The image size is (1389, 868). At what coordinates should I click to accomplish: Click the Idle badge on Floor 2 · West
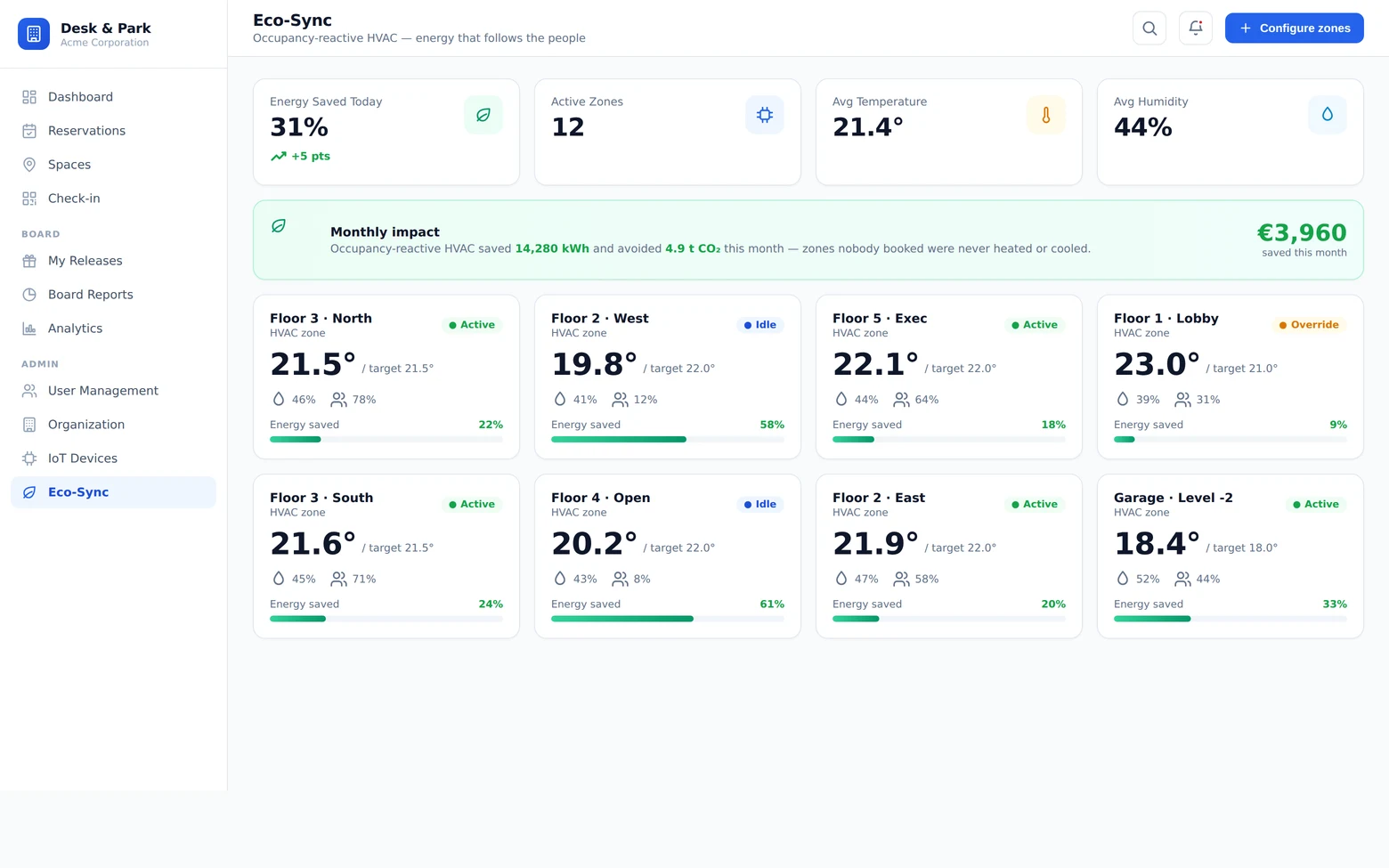(760, 325)
